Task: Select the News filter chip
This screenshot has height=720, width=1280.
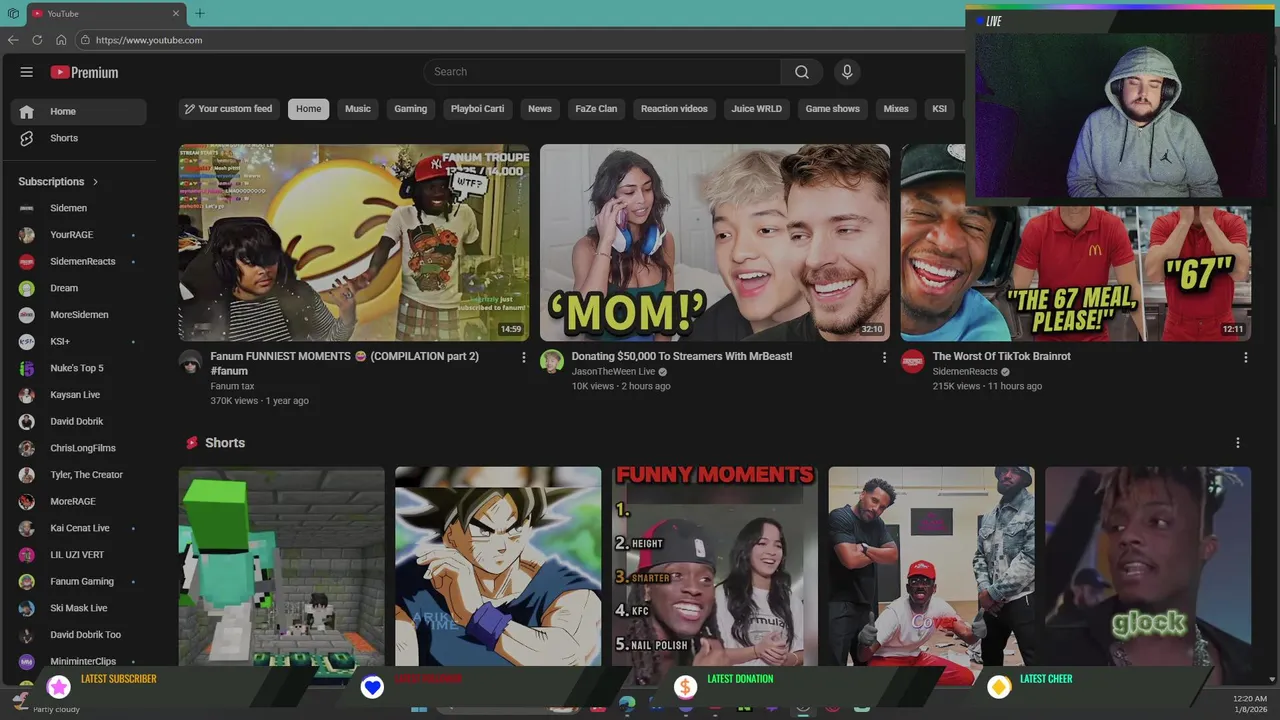Action: 540,109
